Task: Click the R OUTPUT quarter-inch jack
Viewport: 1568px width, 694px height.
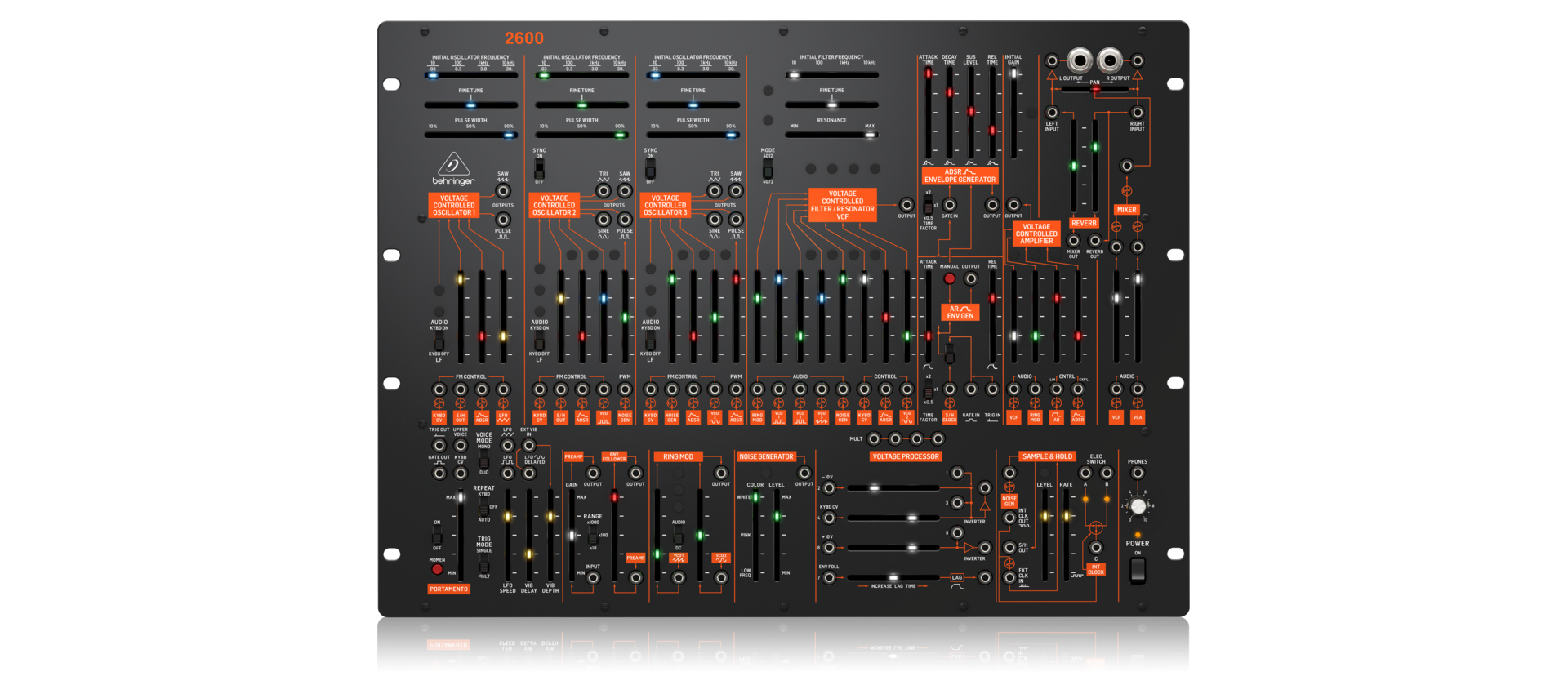Action: tap(1109, 60)
